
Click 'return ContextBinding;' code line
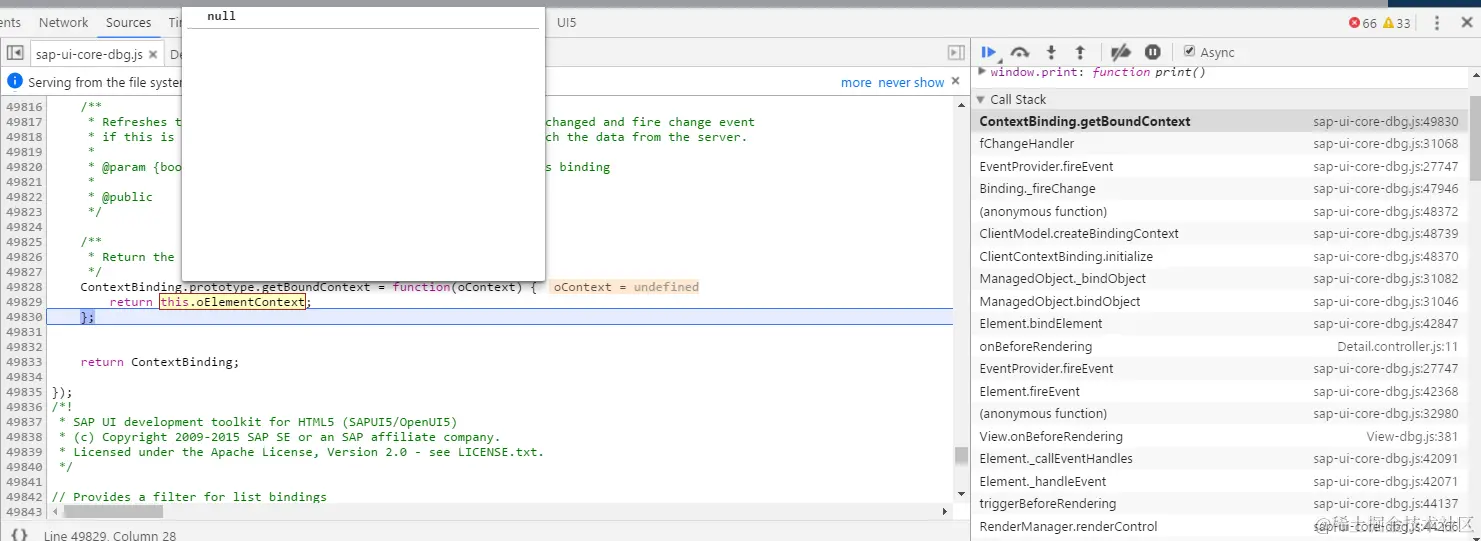[160, 362]
